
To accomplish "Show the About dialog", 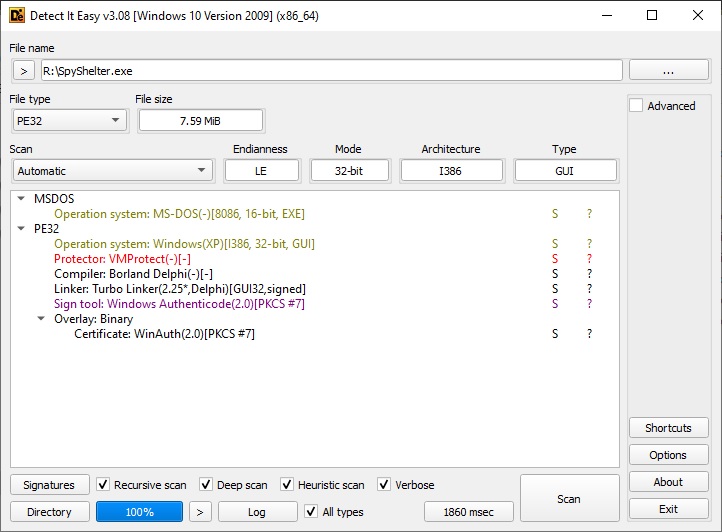I will tap(669, 482).
